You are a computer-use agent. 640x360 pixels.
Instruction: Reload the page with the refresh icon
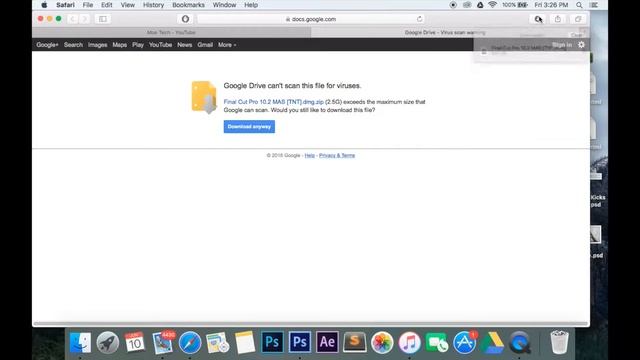419,19
